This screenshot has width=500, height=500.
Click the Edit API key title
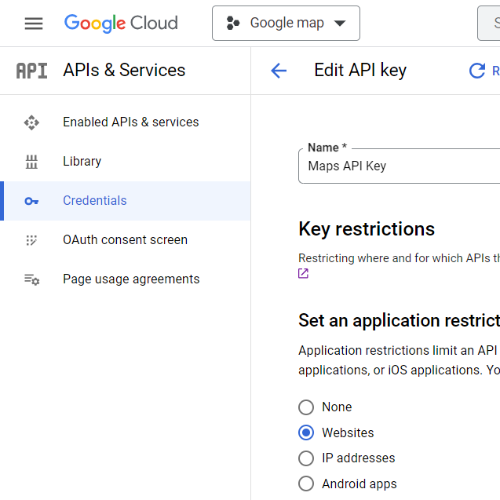(x=360, y=70)
